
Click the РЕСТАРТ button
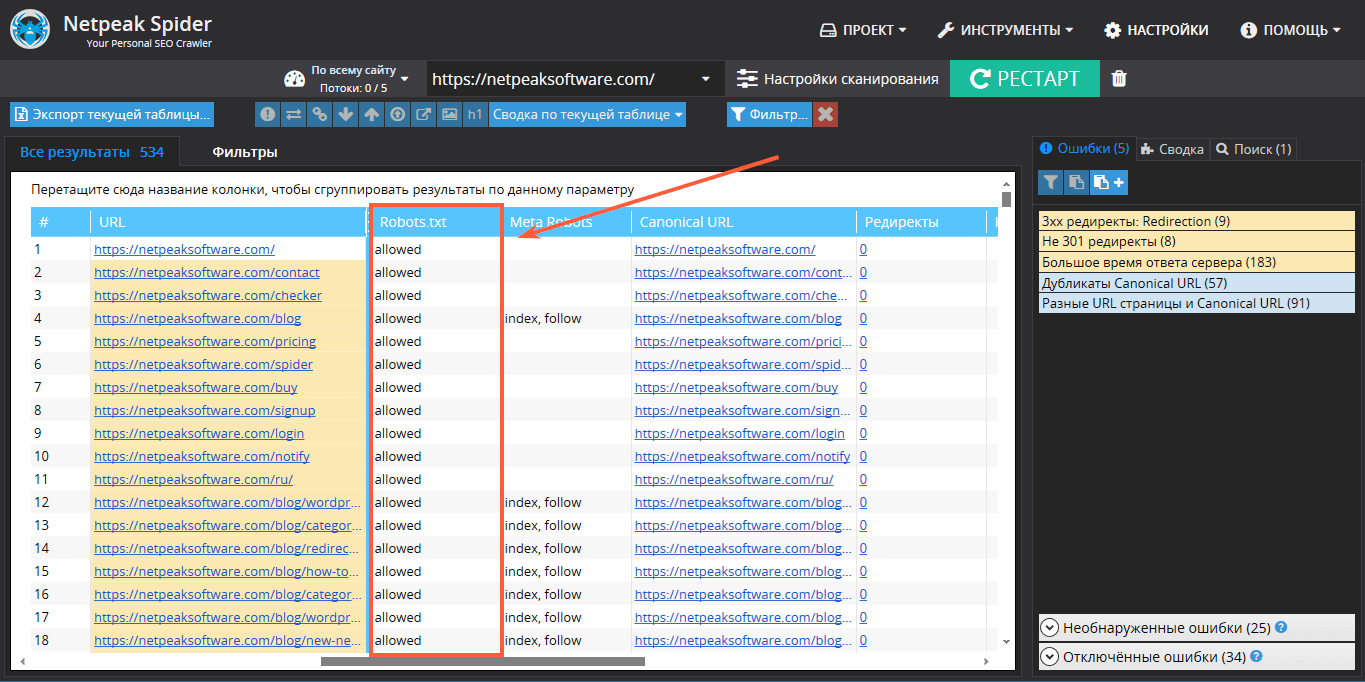[1024, 79]
